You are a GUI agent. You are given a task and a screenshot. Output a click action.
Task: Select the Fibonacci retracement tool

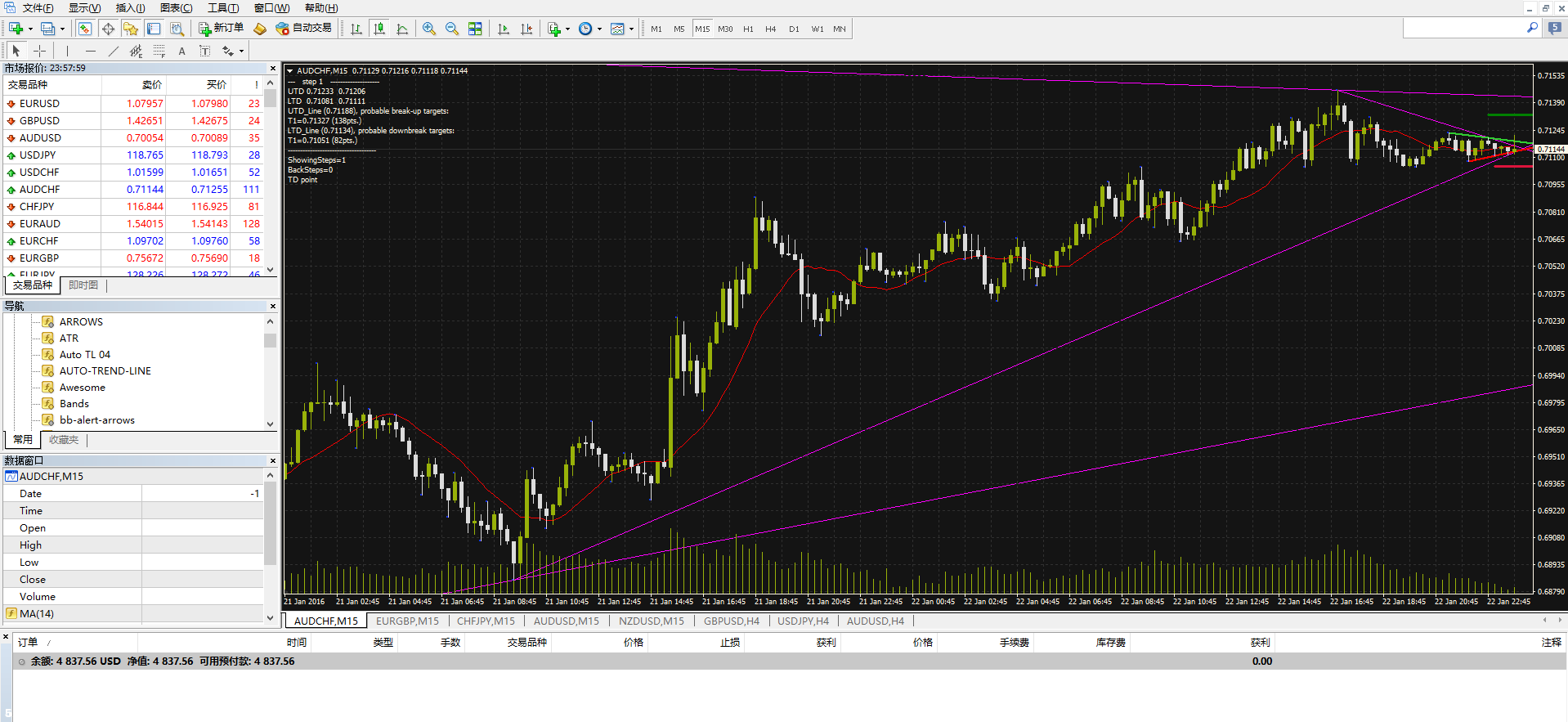pyautogui.click(x=159, y=51)
